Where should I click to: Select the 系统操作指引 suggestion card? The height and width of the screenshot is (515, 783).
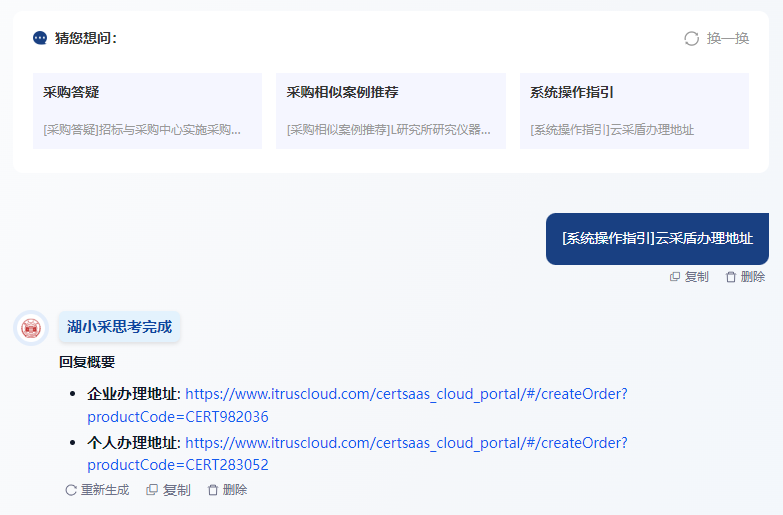633,111
